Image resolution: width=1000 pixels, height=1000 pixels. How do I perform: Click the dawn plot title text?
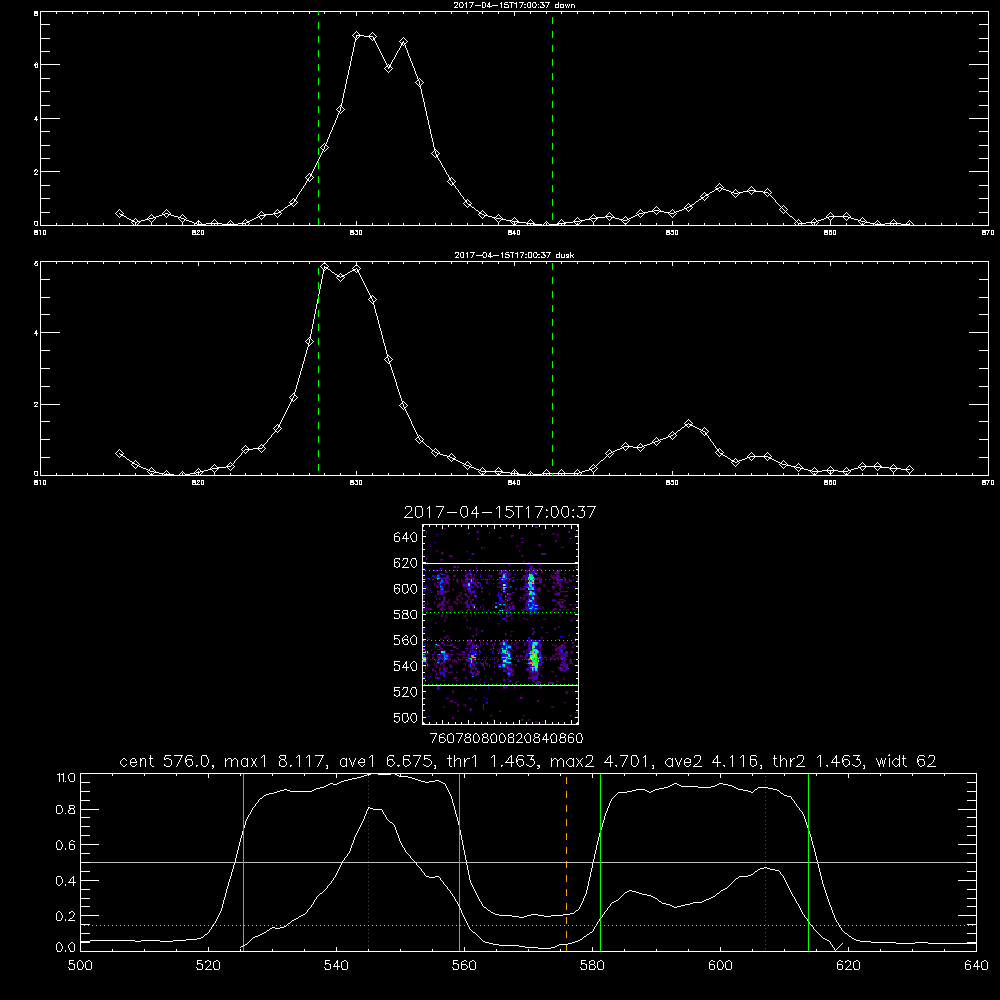514,5
